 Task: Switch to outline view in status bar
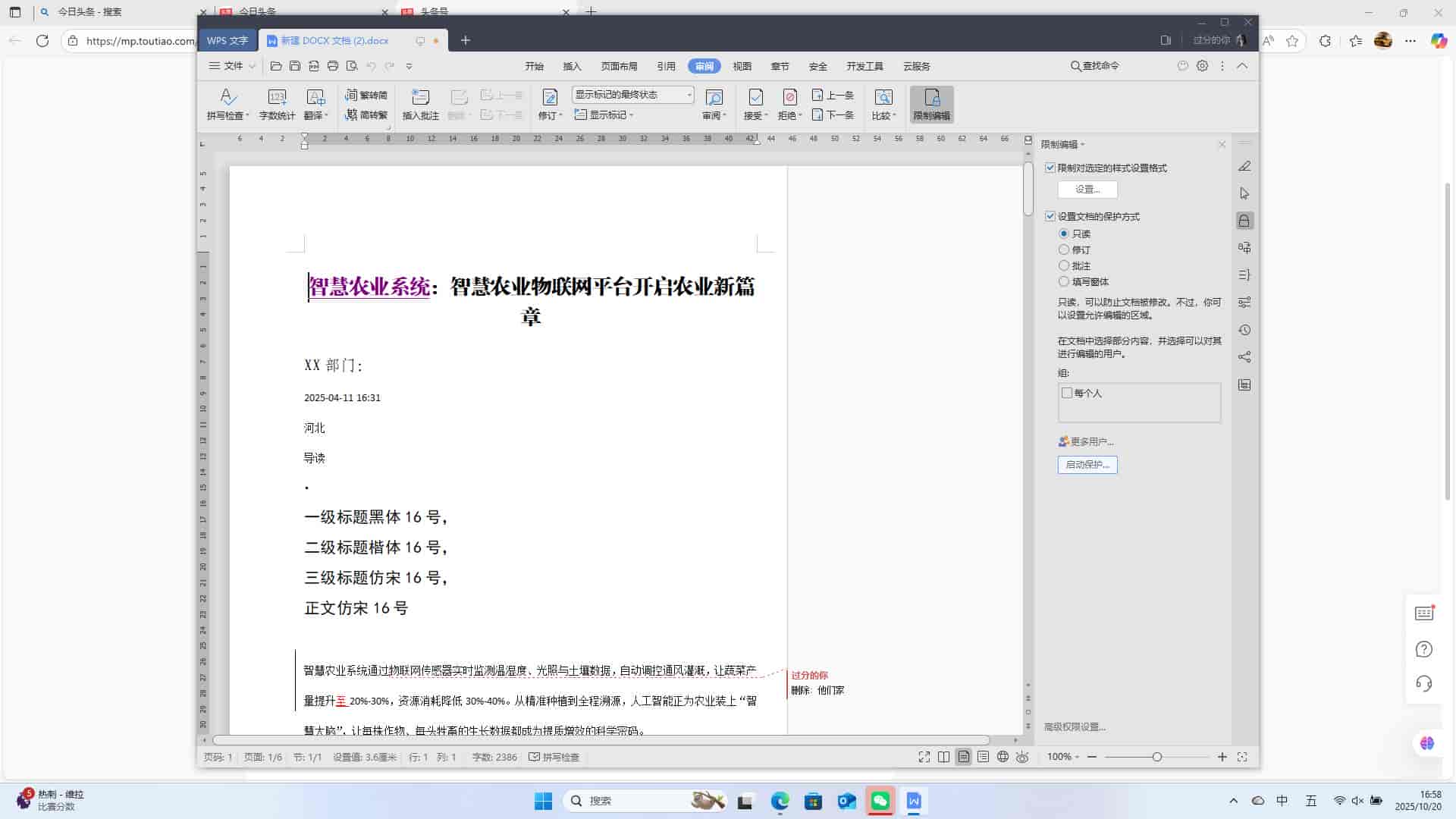983,757
